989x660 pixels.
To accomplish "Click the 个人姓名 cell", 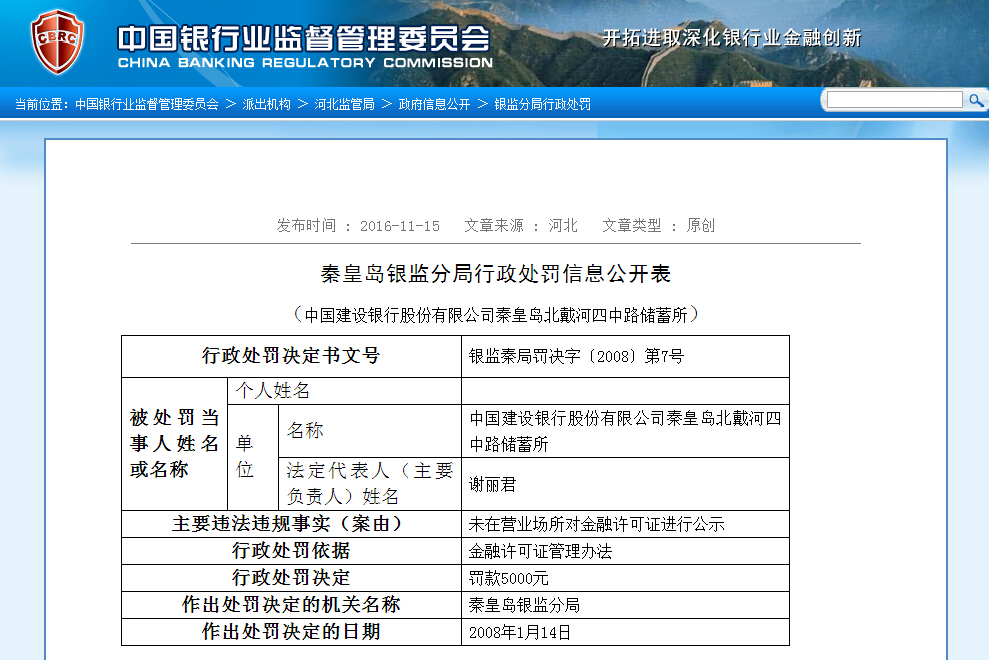I will (344, 391).
